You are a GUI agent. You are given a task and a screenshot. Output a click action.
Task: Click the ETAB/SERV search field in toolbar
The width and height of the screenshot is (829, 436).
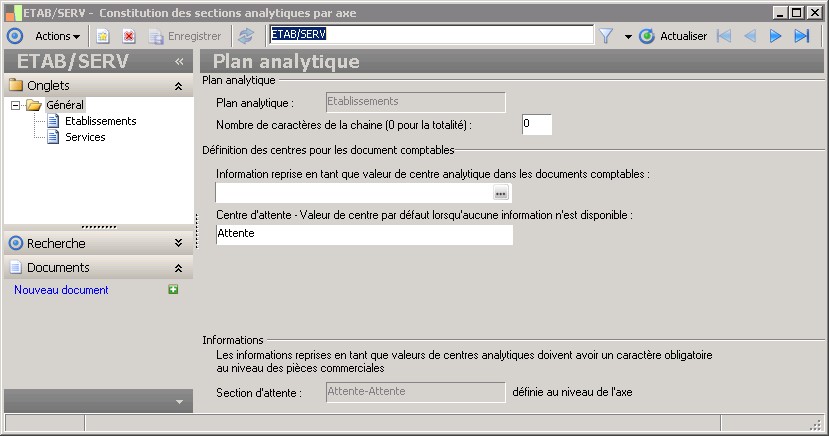[x=431, y=35]
